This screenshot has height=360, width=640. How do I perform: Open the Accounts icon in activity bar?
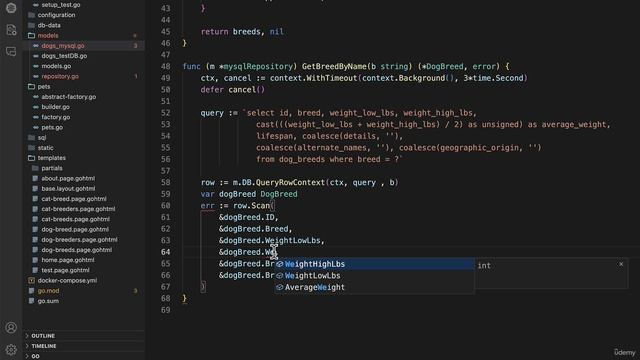pos(11,327)
